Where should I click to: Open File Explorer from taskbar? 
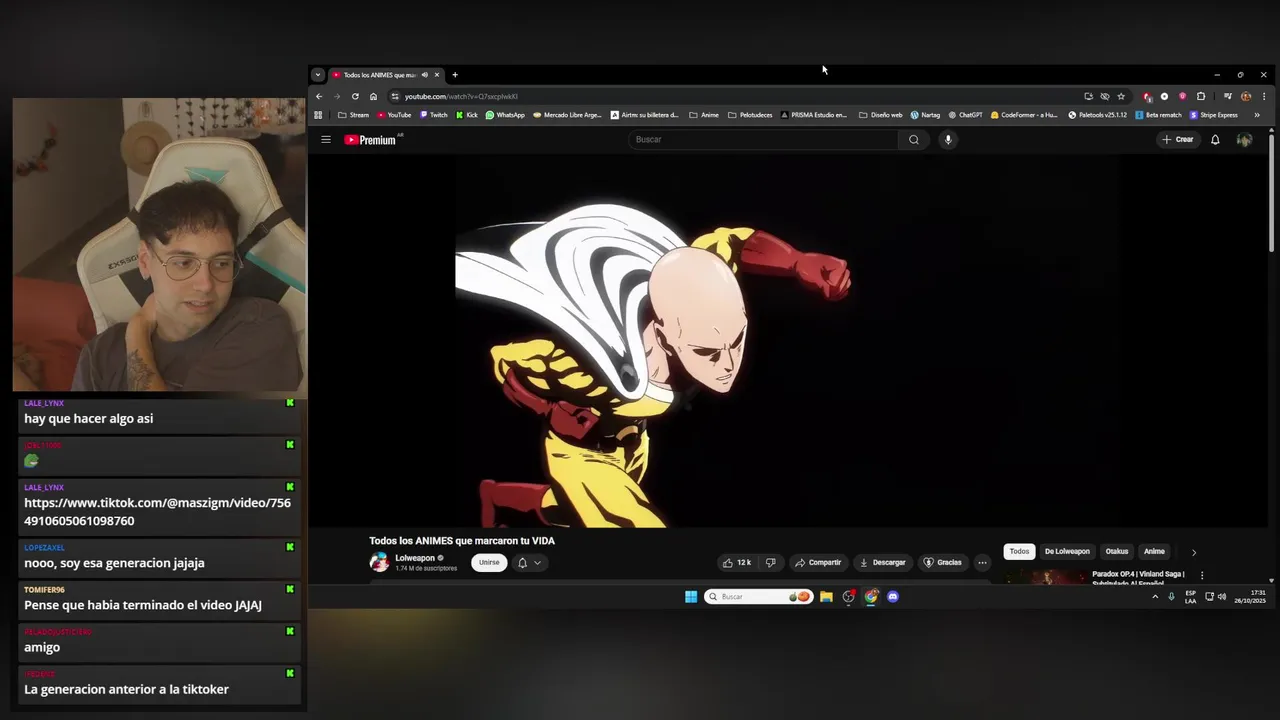click(826, 597)
